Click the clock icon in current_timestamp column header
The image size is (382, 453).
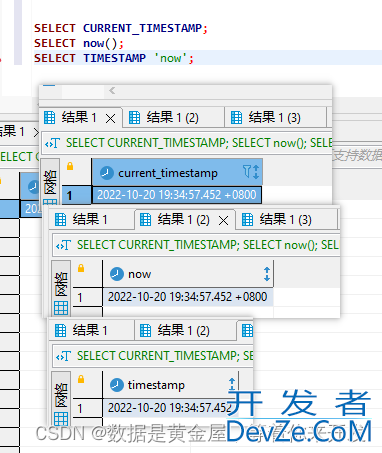(107, 173)
